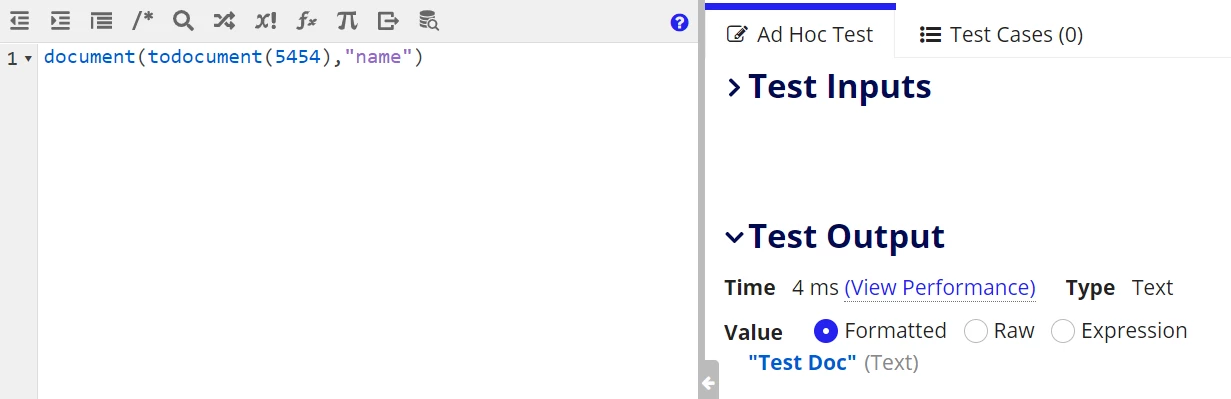
Task: Open the View Performance link
Action: pos(940,288)
